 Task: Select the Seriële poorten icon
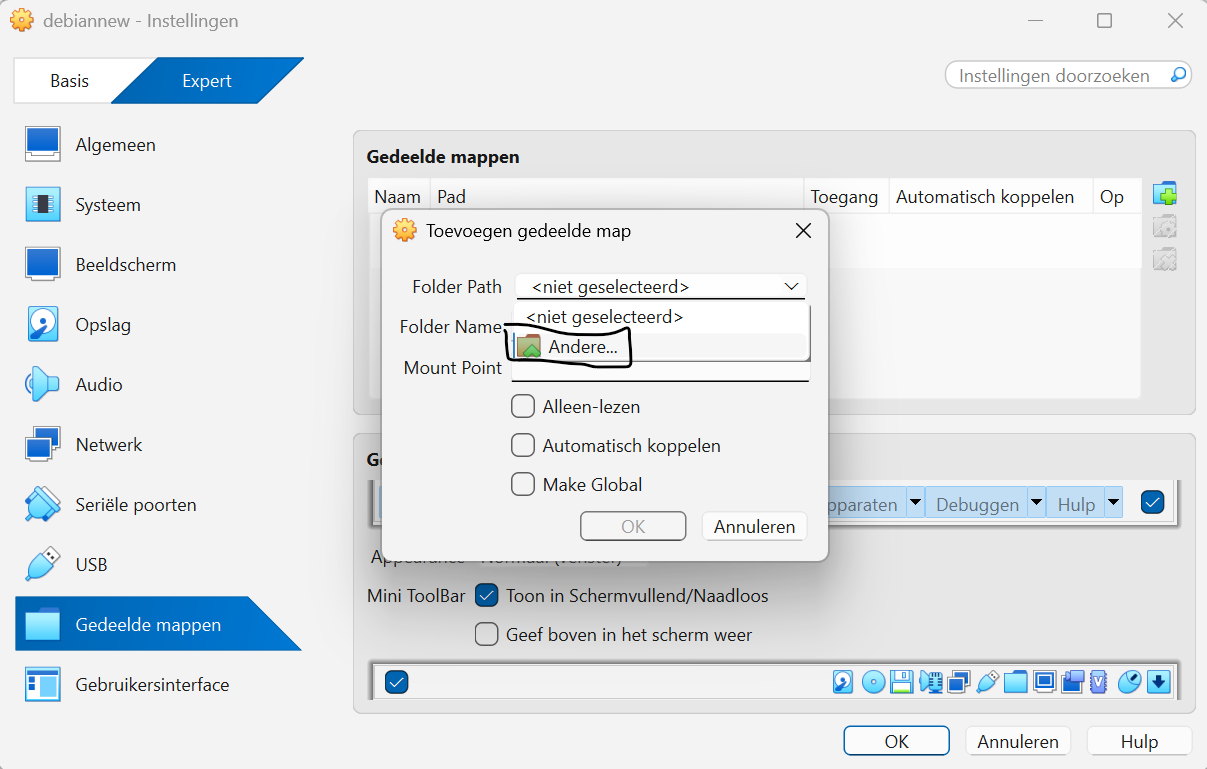(43, 505)
